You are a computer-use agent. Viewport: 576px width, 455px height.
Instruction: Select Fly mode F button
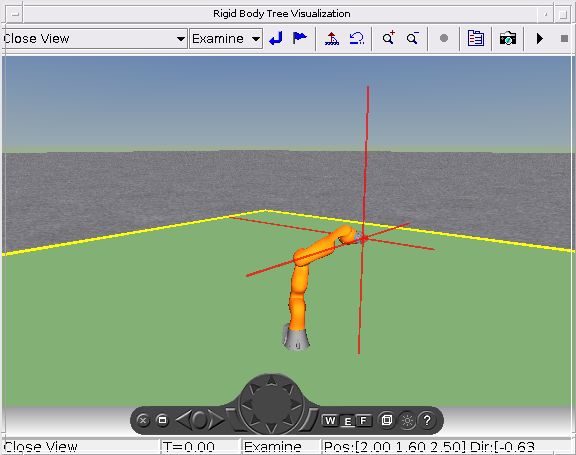click(363, 420)
